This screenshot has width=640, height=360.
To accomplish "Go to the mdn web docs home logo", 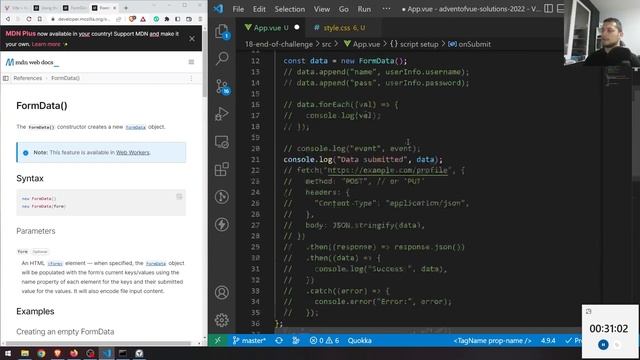I will (x=32, y=62).
